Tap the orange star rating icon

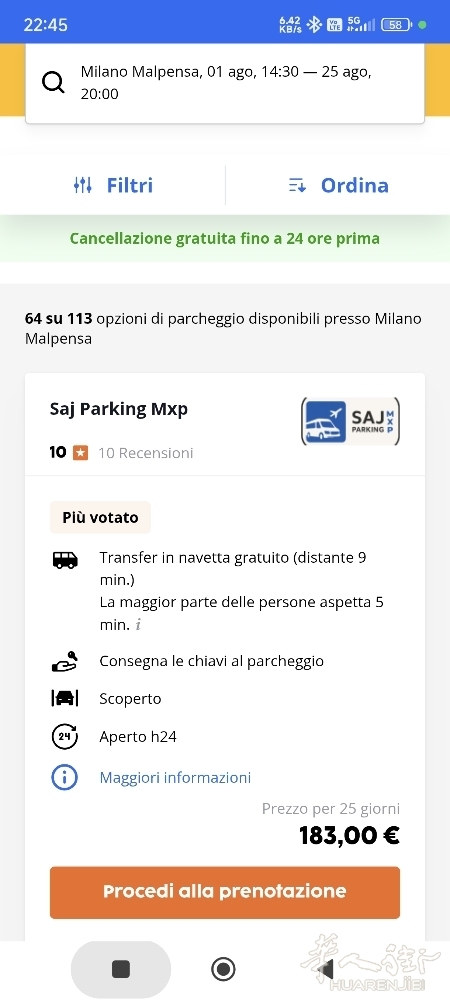click(x=80, y=453)
